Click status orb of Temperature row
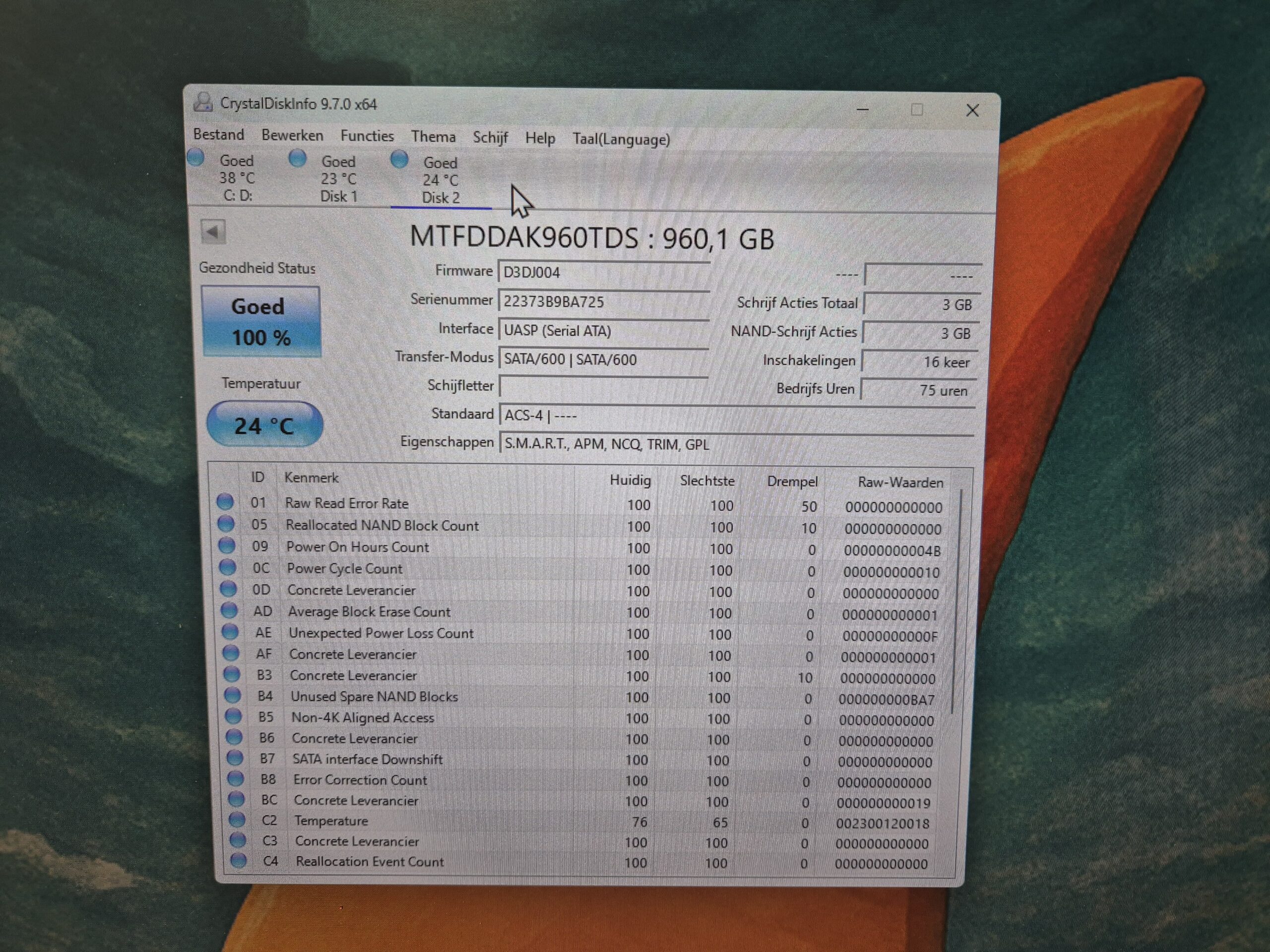Viewport: 1270px width, 952px height. (237, 820)
